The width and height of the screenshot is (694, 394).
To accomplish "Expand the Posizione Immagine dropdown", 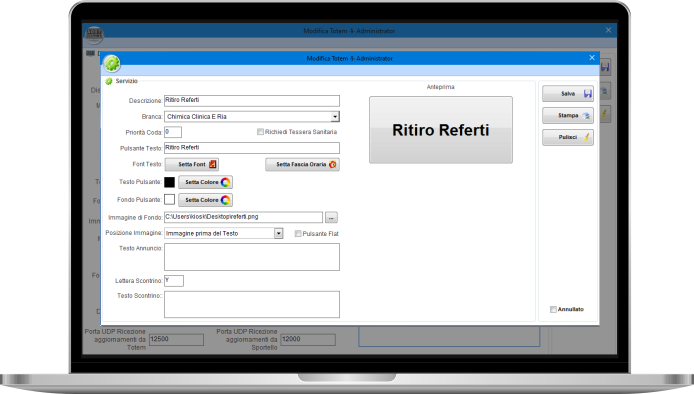I will (278, 233).
